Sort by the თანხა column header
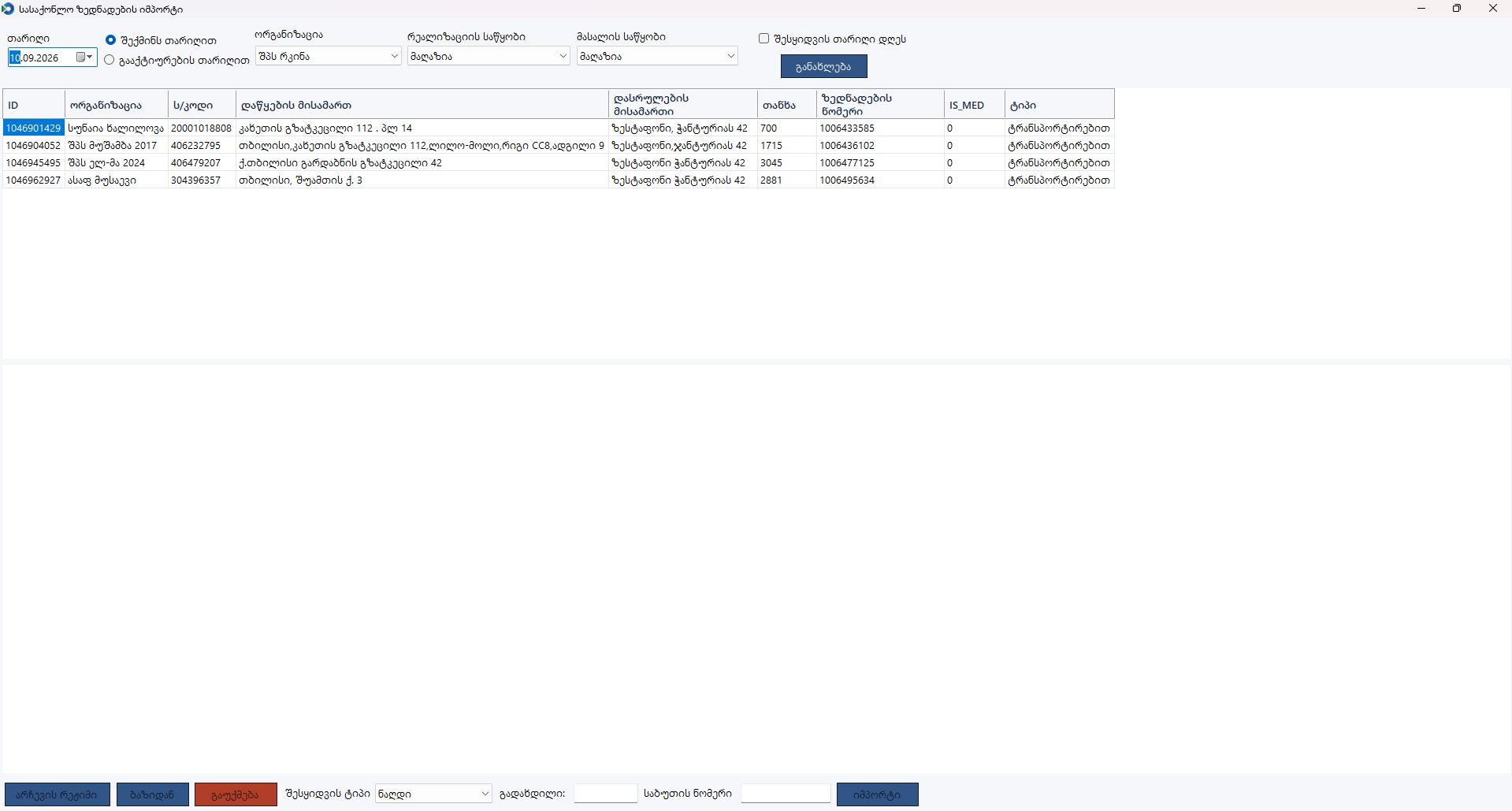Screen dimensions: 1512x811 pos(786,105)
